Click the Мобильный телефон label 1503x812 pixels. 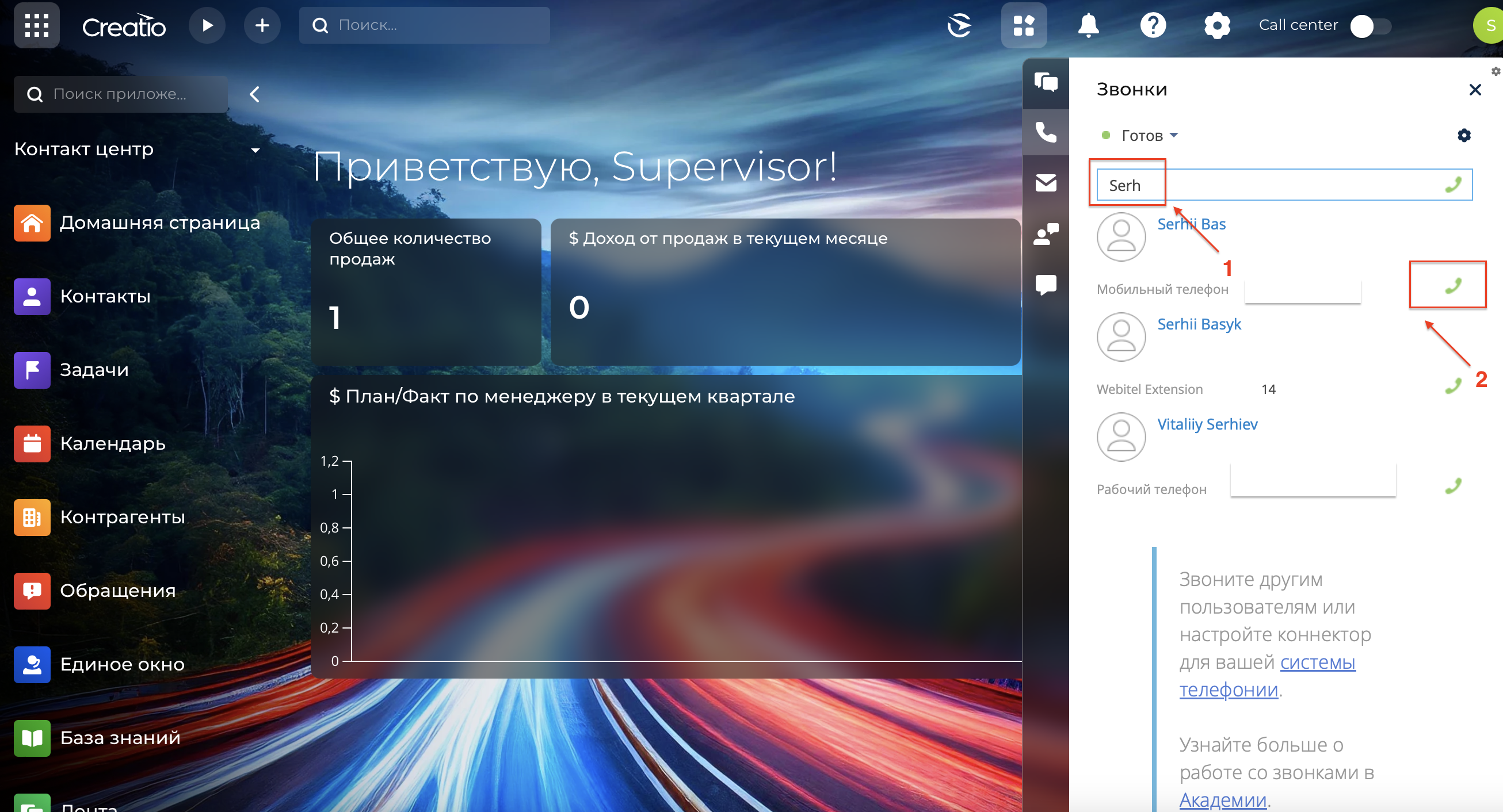click(x=1162, y=289)
